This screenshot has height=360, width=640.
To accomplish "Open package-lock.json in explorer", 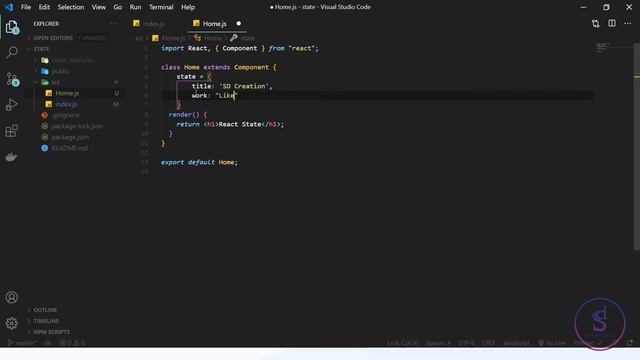I will pyautogui.click(x=77, y=126).
